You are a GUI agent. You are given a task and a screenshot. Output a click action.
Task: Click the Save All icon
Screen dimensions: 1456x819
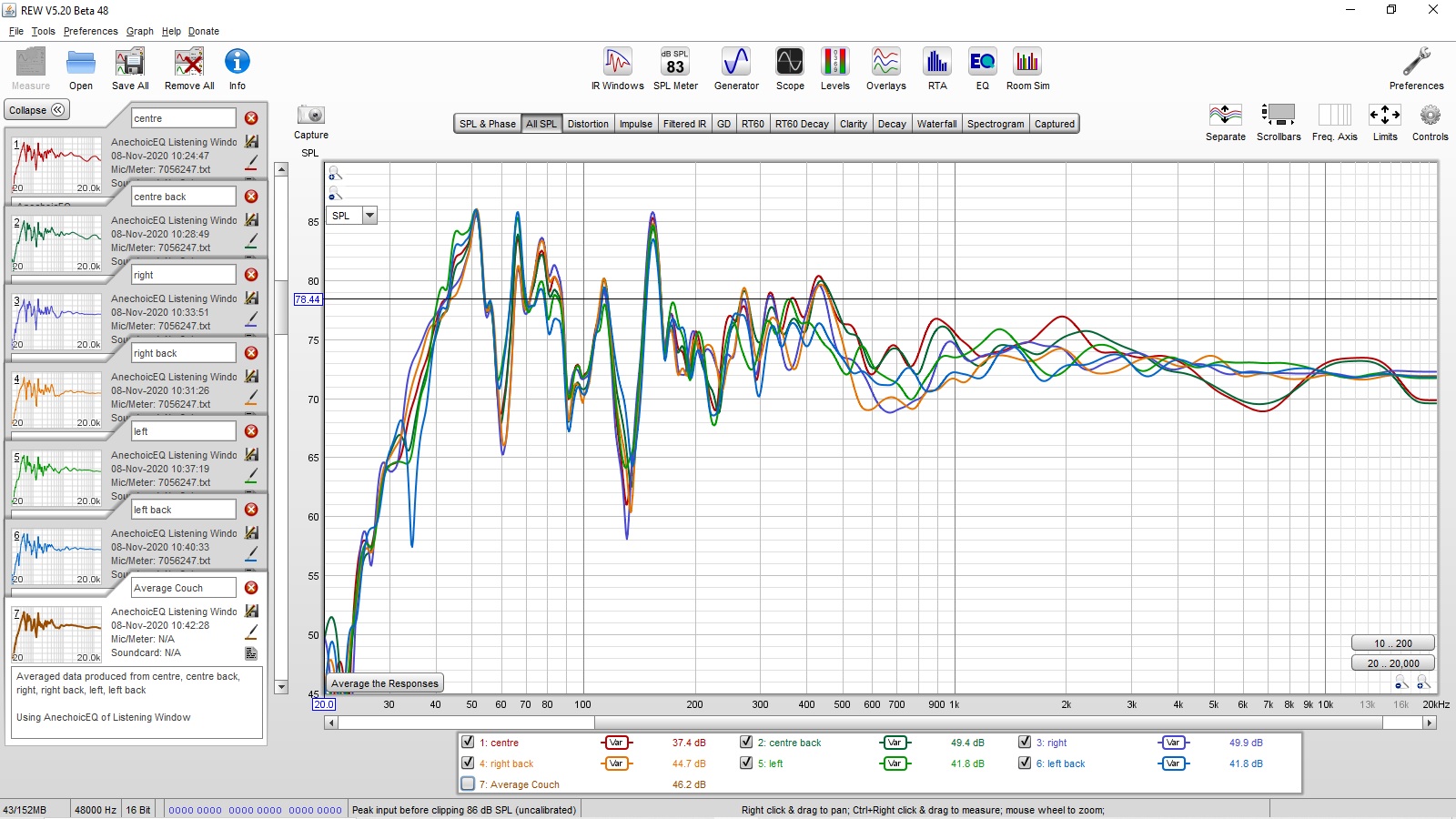[130, 69]
